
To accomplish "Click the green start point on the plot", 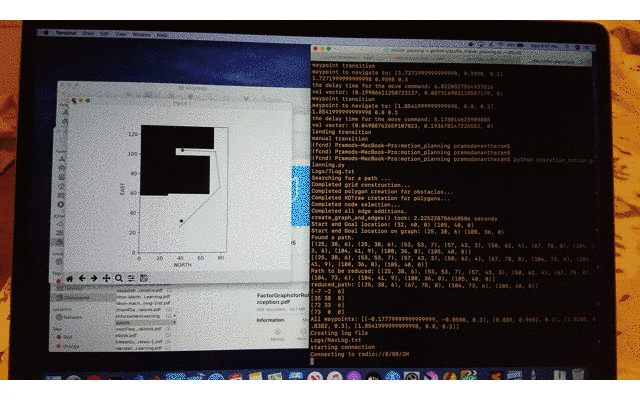I will (181, 151).
